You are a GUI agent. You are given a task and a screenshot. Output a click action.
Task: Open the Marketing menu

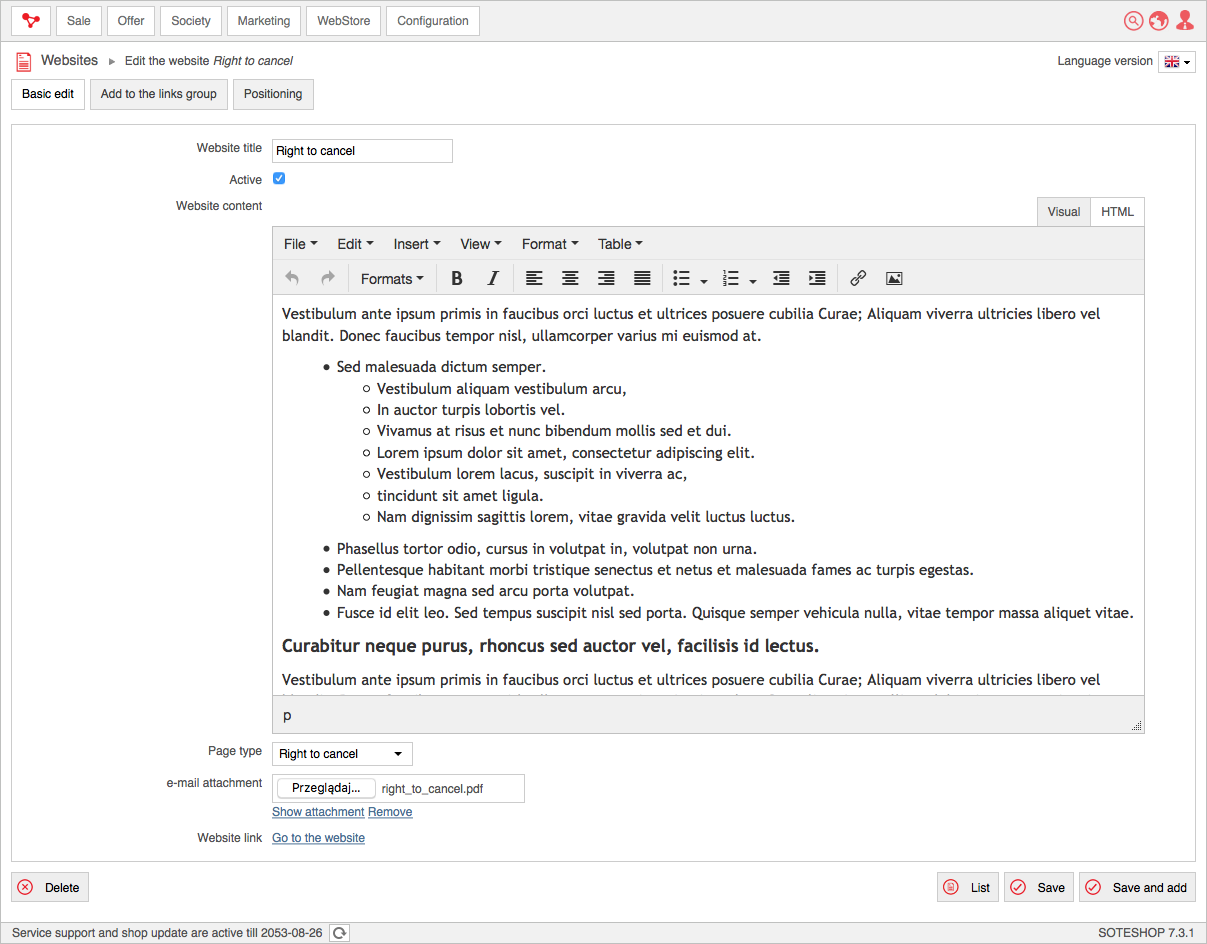pyautogui.click(x=264, y=21)
